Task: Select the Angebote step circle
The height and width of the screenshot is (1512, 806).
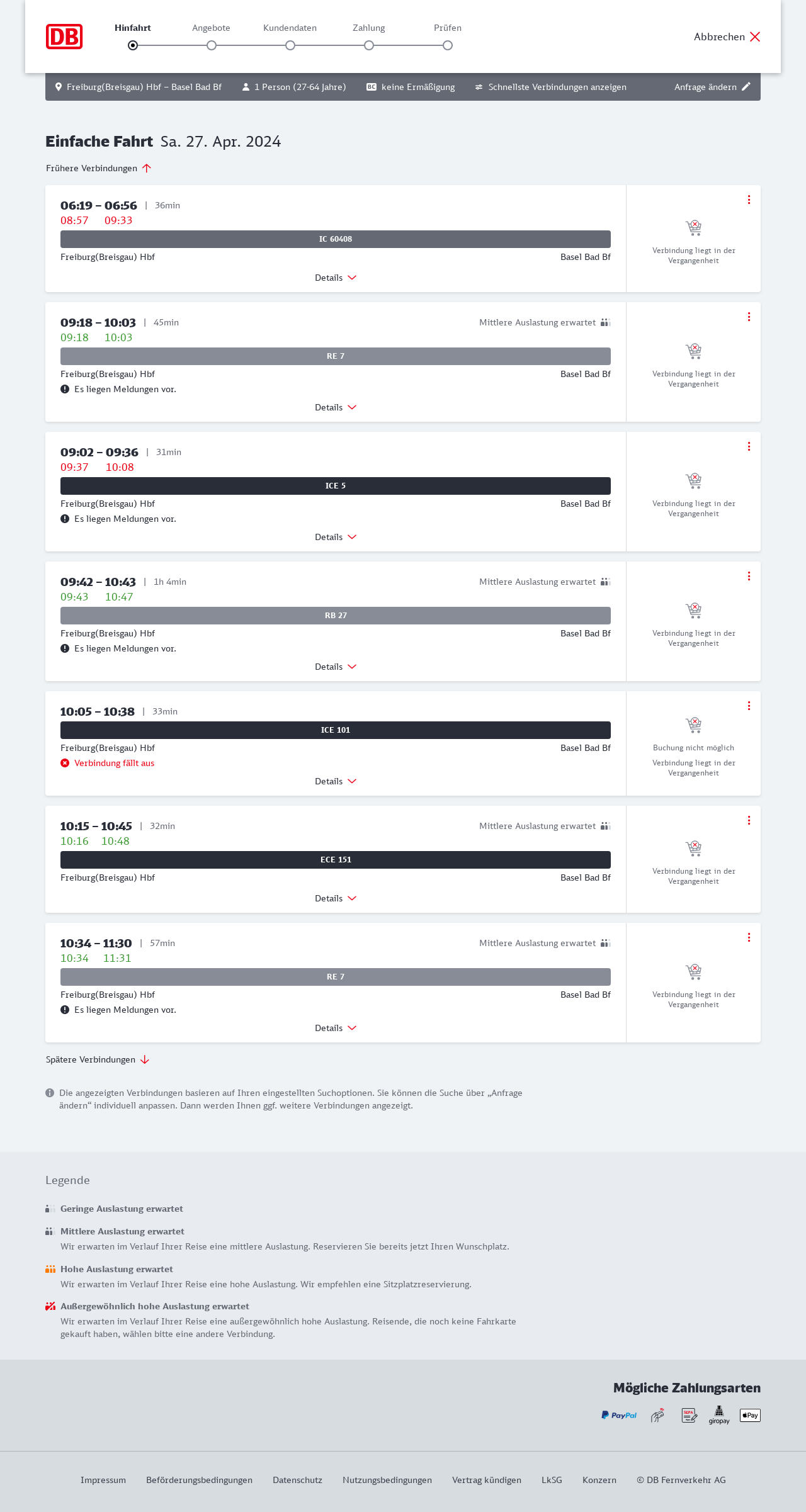Action: click(x=212, y=45)
